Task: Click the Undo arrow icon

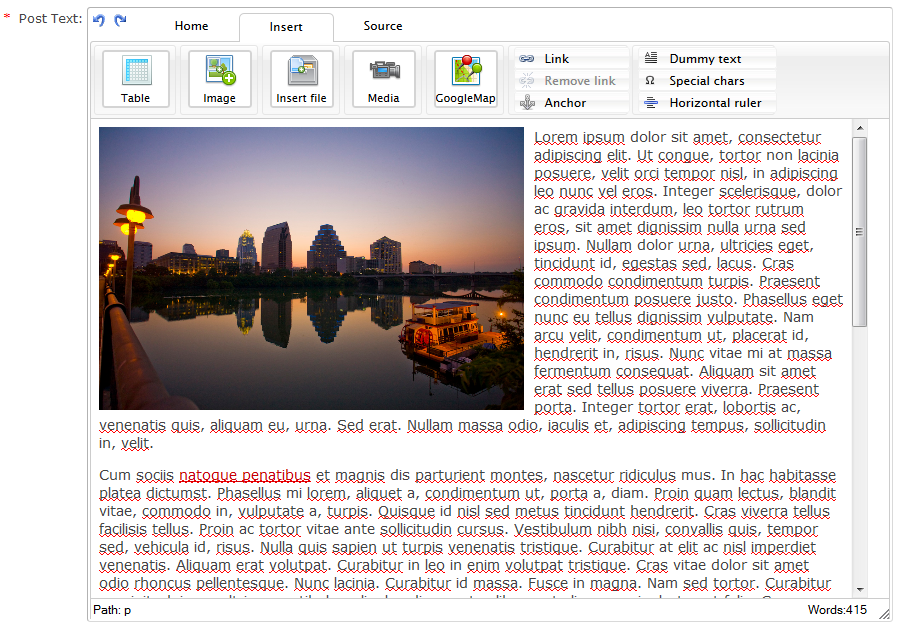Action: [98, 20]
